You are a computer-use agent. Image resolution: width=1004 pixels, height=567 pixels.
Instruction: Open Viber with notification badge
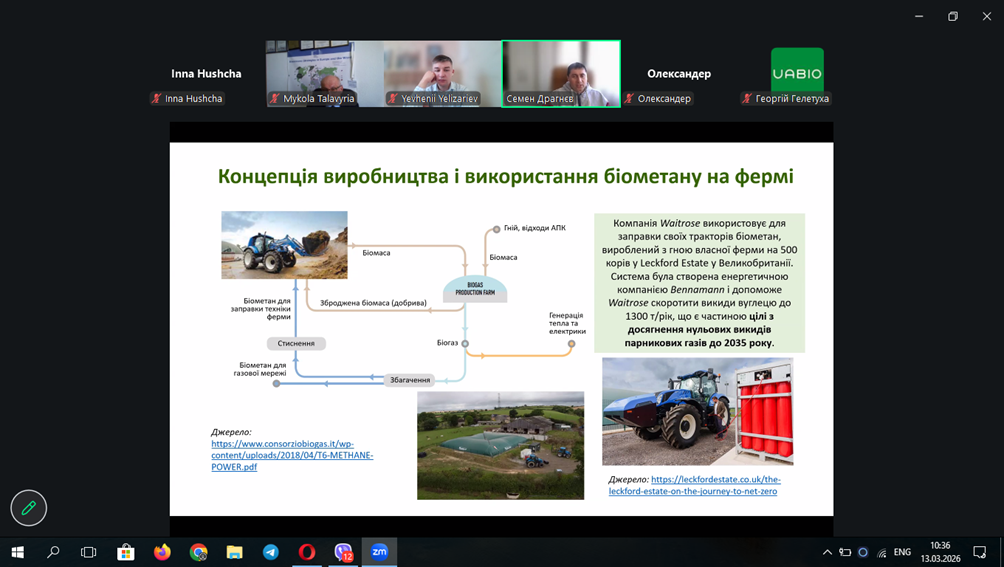[x=343, y=552]
